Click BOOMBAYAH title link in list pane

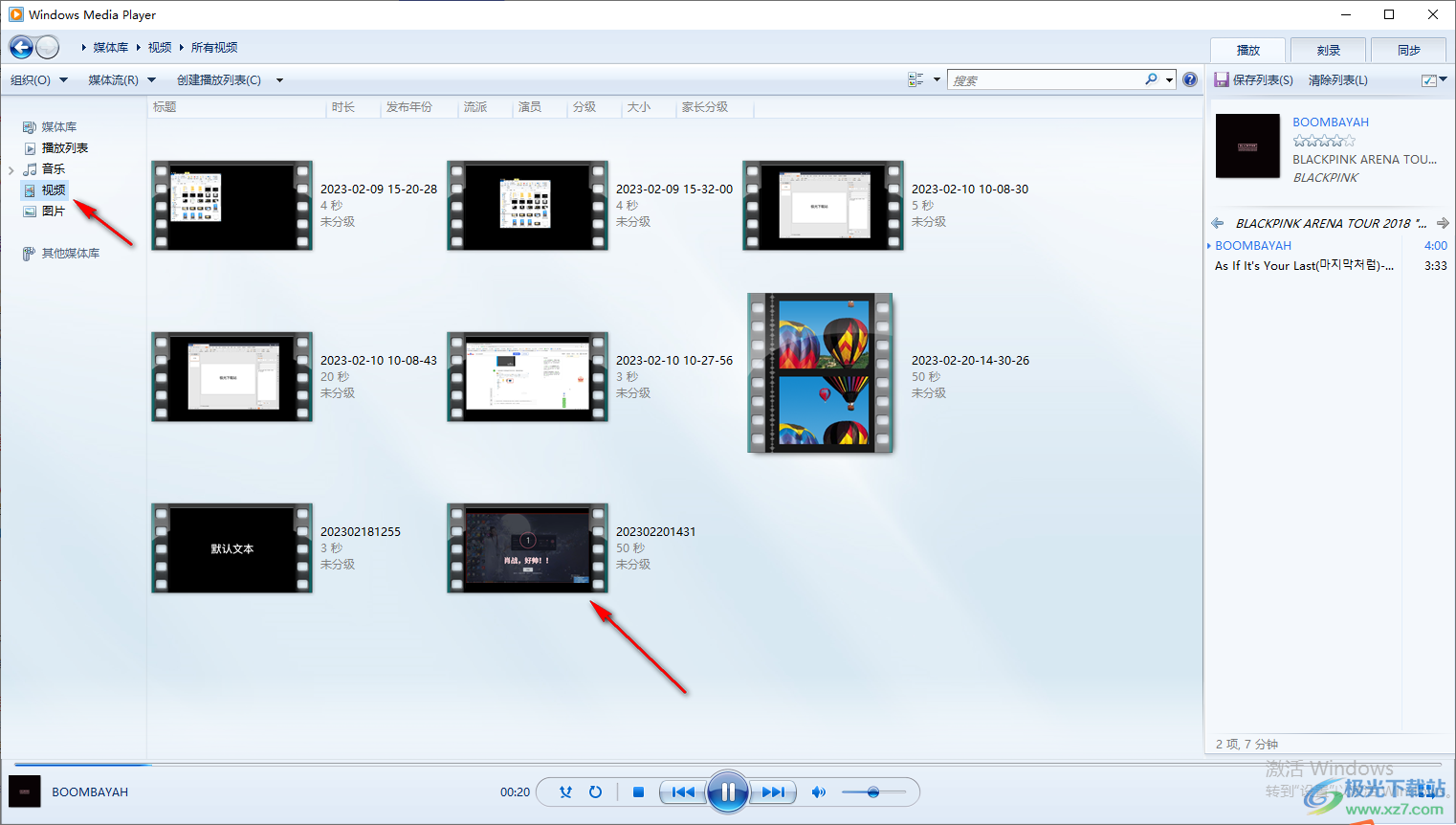(x=1331, y=123)
